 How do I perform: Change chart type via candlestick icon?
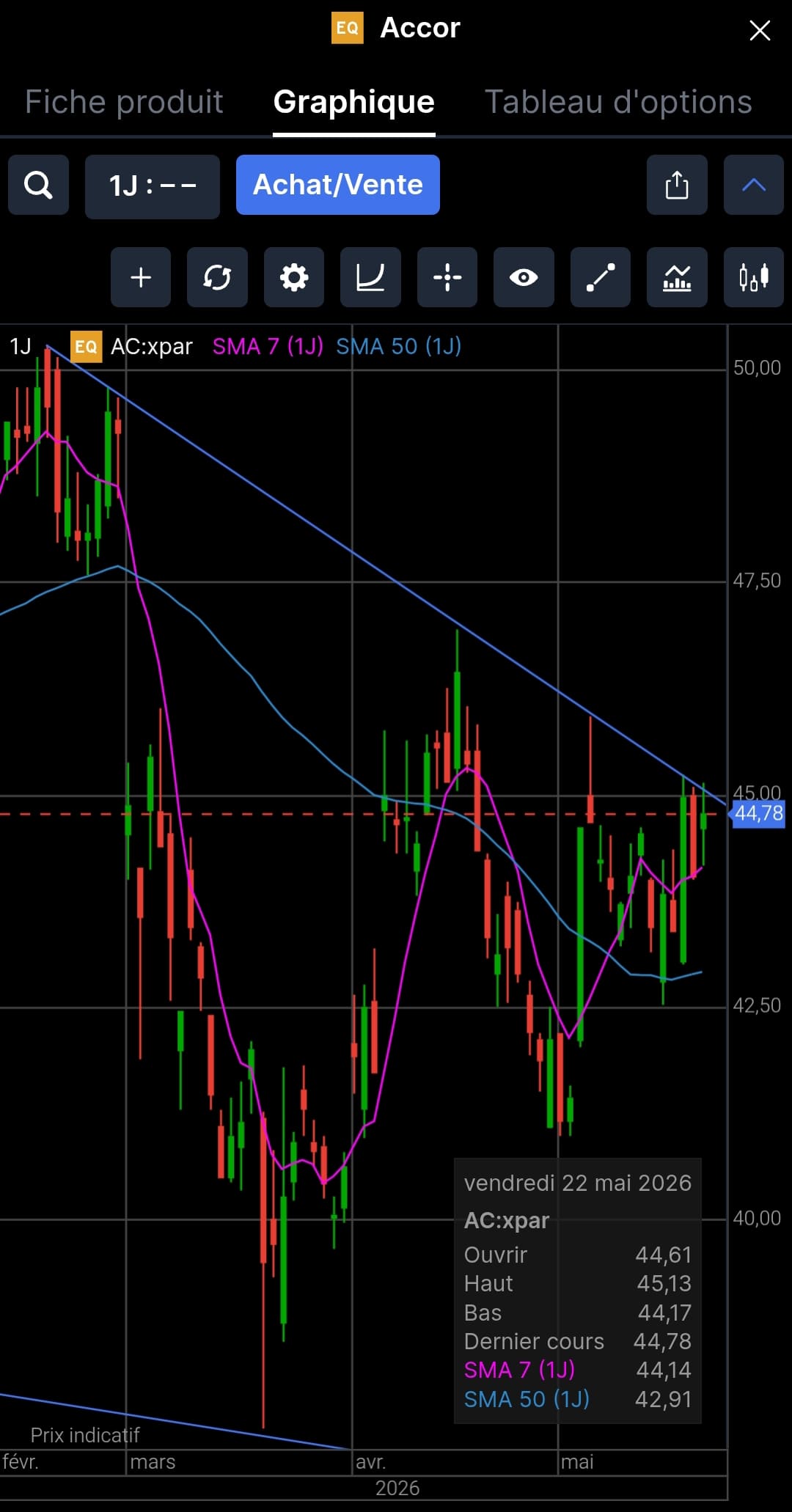pos(754,277)
